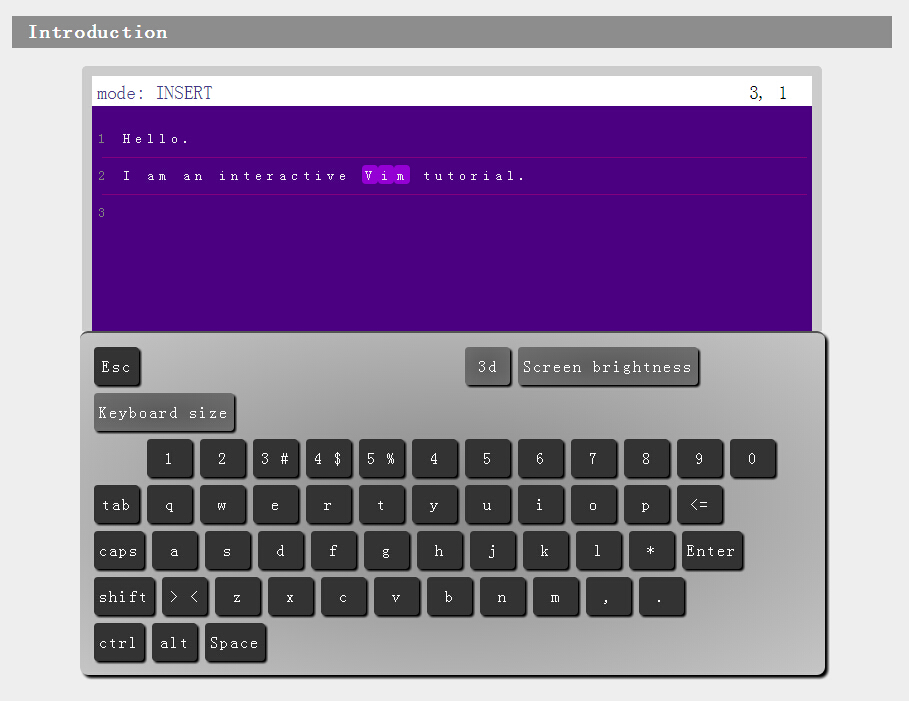The width and height of the screenshot is (909, 701).
Task: Select the highlighted word Vim in the editor
Action: point(385,175)
